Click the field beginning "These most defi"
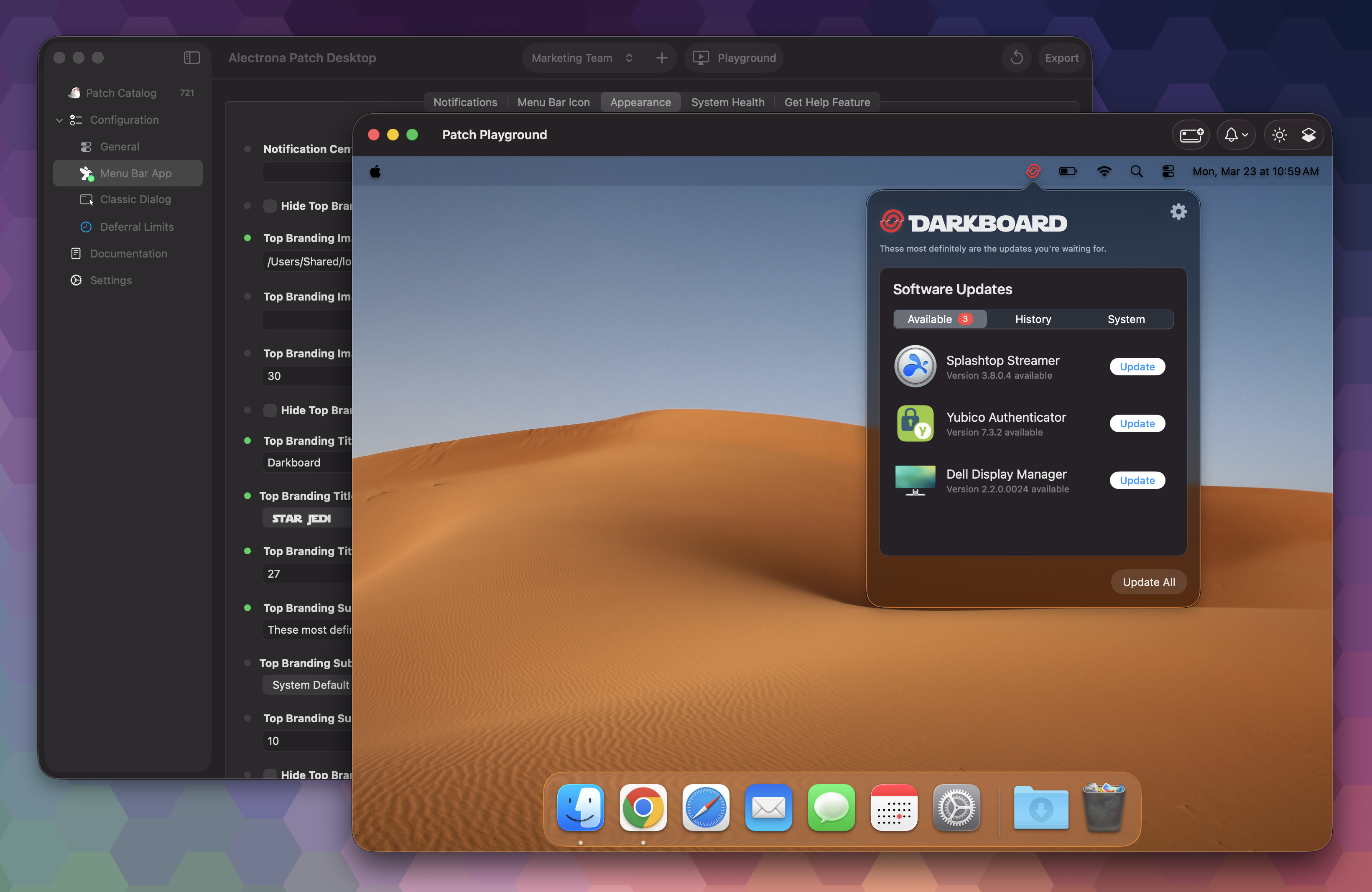The image size is (1372, 892). (x=307, y=630)
